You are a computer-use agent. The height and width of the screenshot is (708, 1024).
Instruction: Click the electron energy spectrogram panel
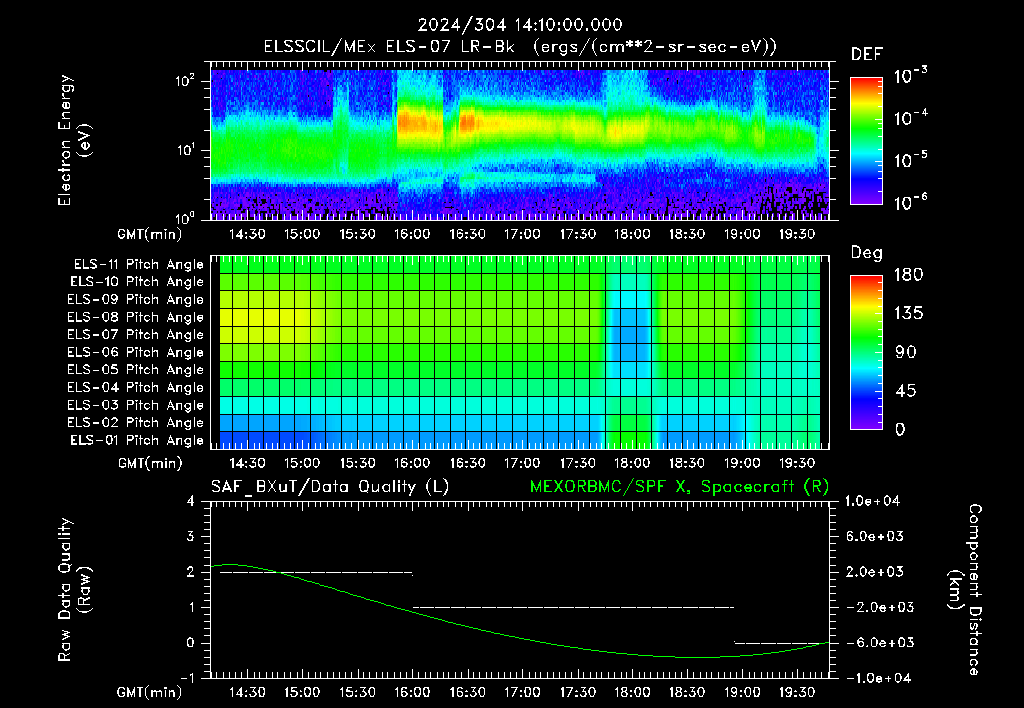pos(520,140)
